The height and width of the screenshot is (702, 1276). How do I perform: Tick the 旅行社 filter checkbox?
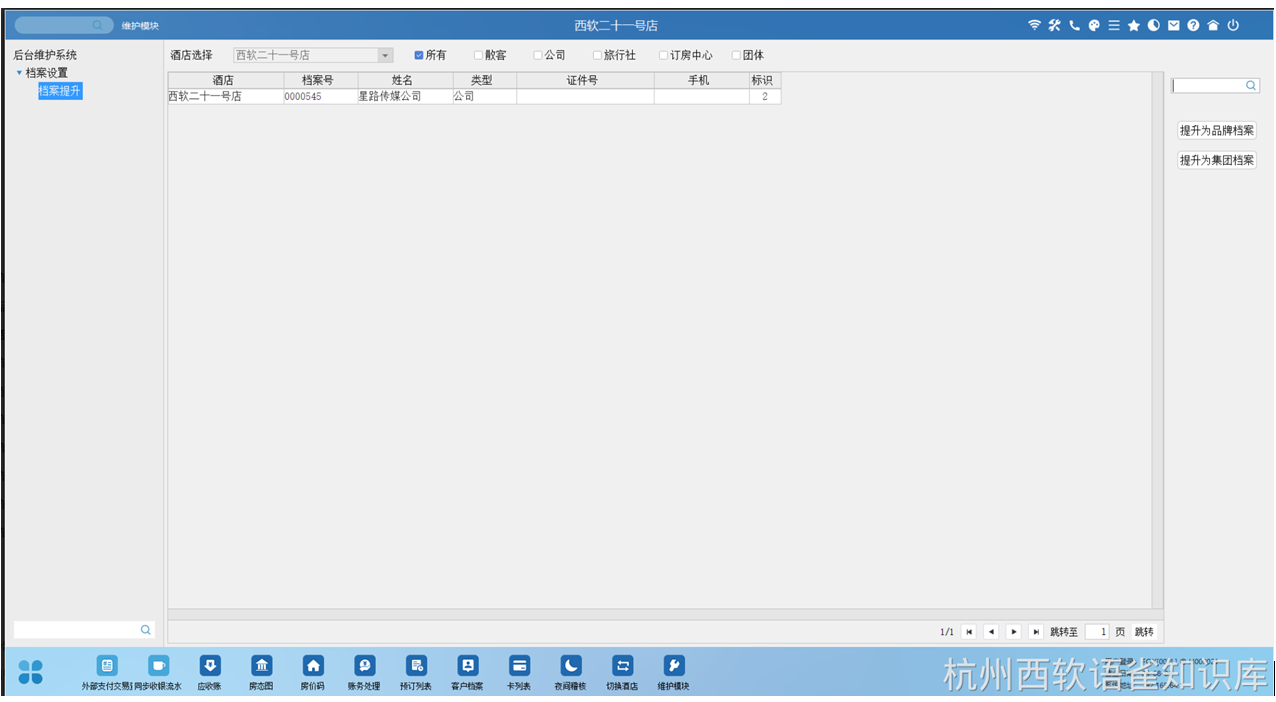597,56
